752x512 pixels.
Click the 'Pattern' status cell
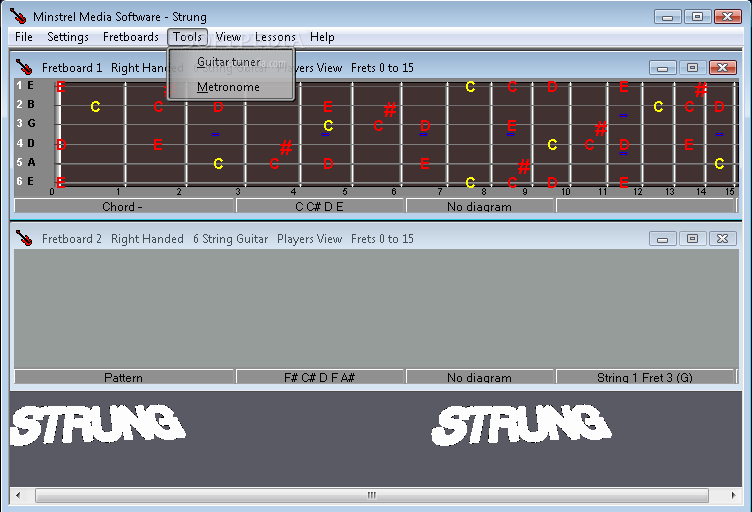[124, 377]
